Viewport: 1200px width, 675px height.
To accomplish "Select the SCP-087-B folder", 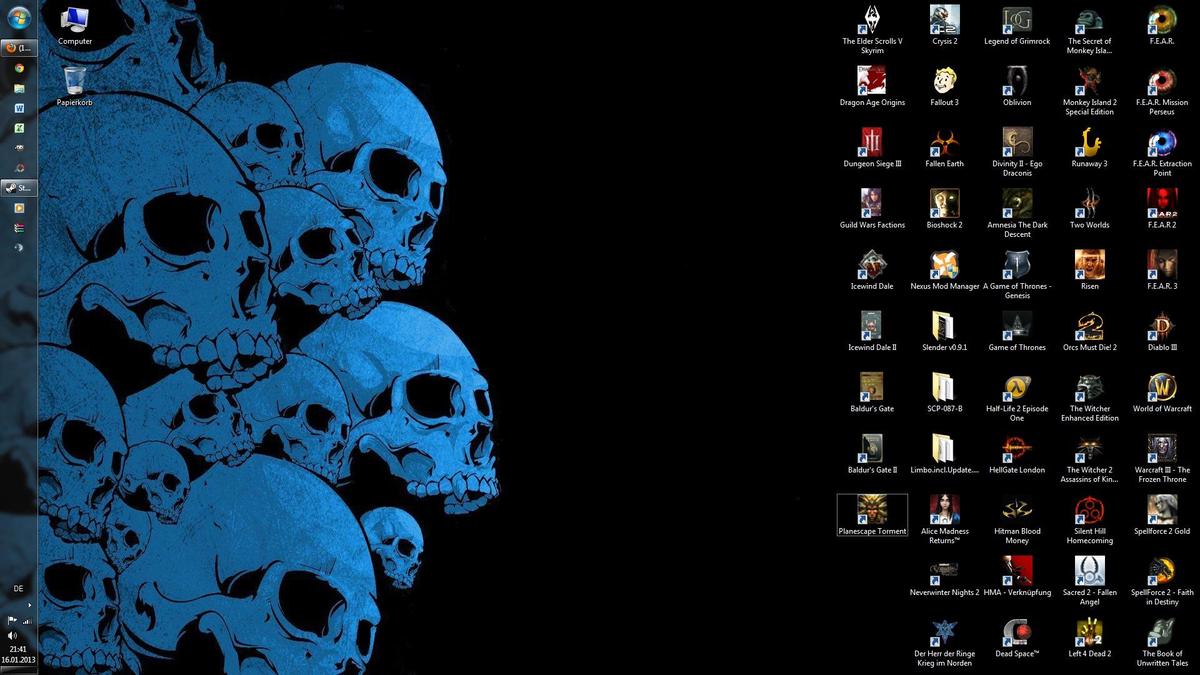I will point(944,392).
